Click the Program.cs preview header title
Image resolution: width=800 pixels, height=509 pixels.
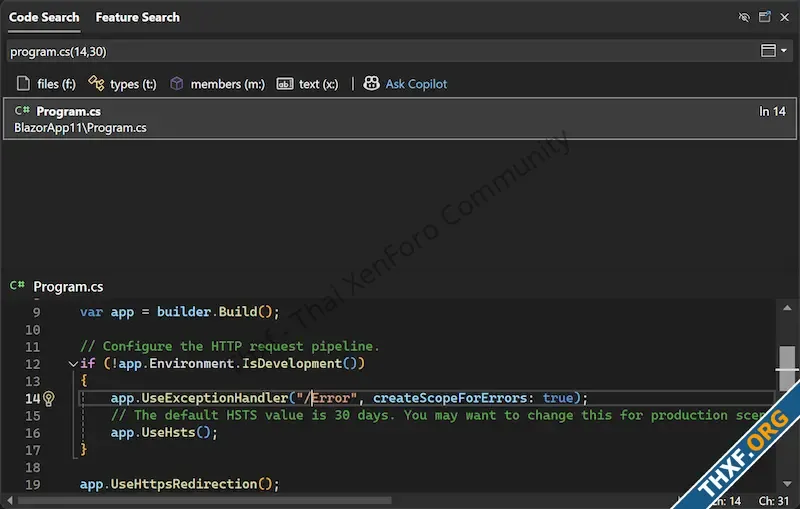point(68,287)
